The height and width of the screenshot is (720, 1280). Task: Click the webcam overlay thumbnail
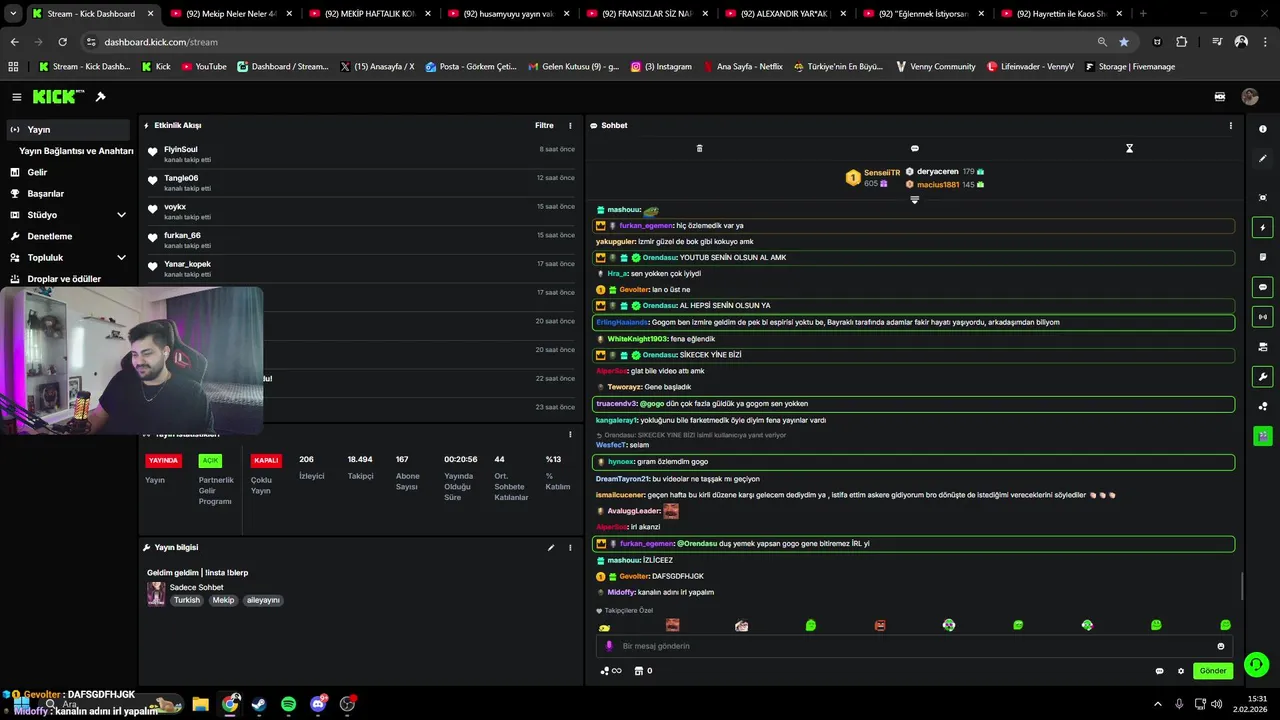pyautogui.click(x=131, y=361)
